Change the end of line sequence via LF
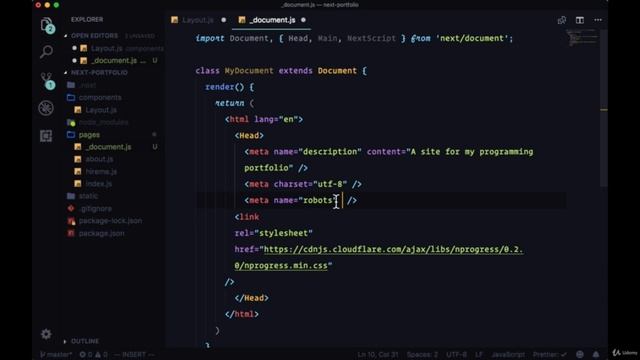This screenshot has width=640, height=360. 479,354
